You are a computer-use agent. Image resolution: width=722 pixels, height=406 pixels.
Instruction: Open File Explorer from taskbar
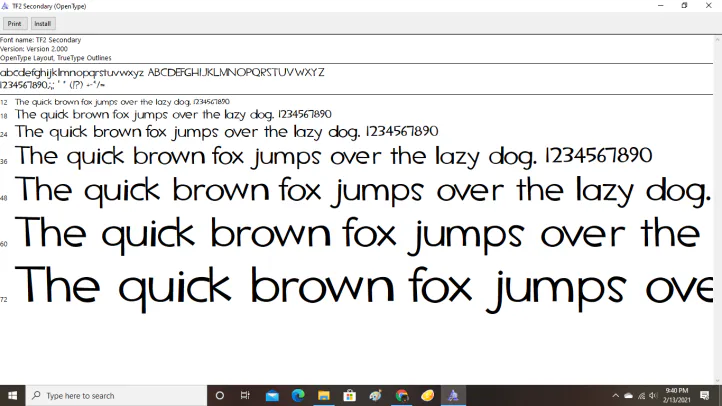pos(324,395)
